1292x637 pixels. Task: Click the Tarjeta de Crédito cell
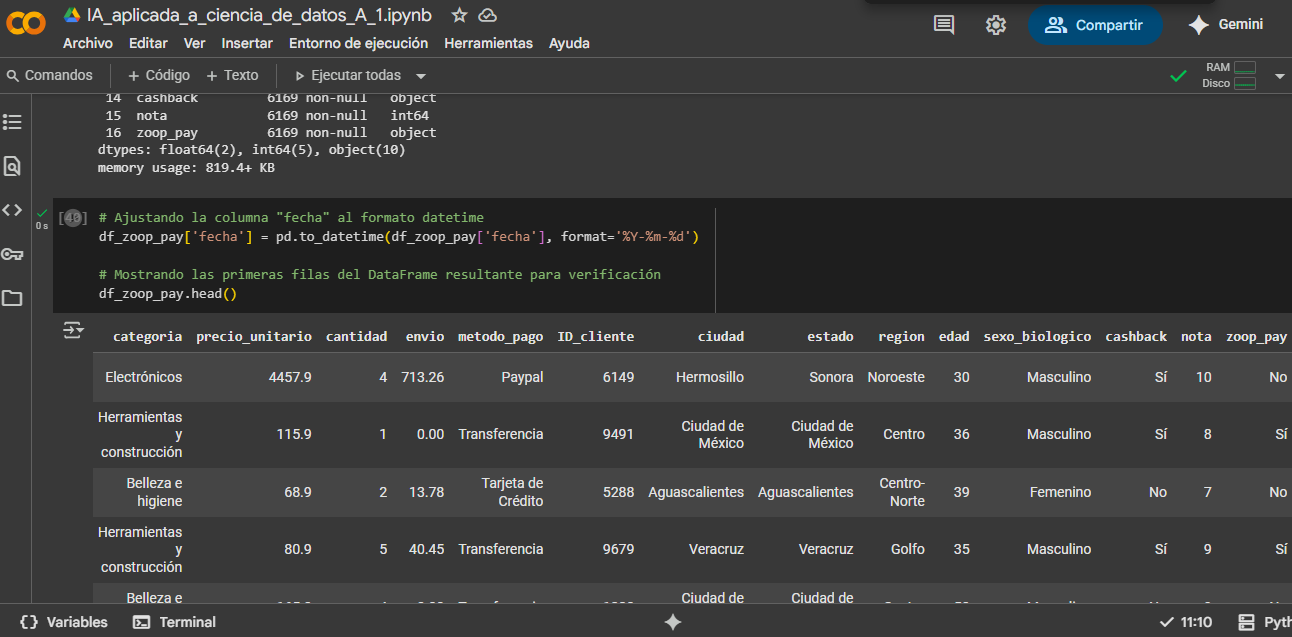click(x=512, y=492)
